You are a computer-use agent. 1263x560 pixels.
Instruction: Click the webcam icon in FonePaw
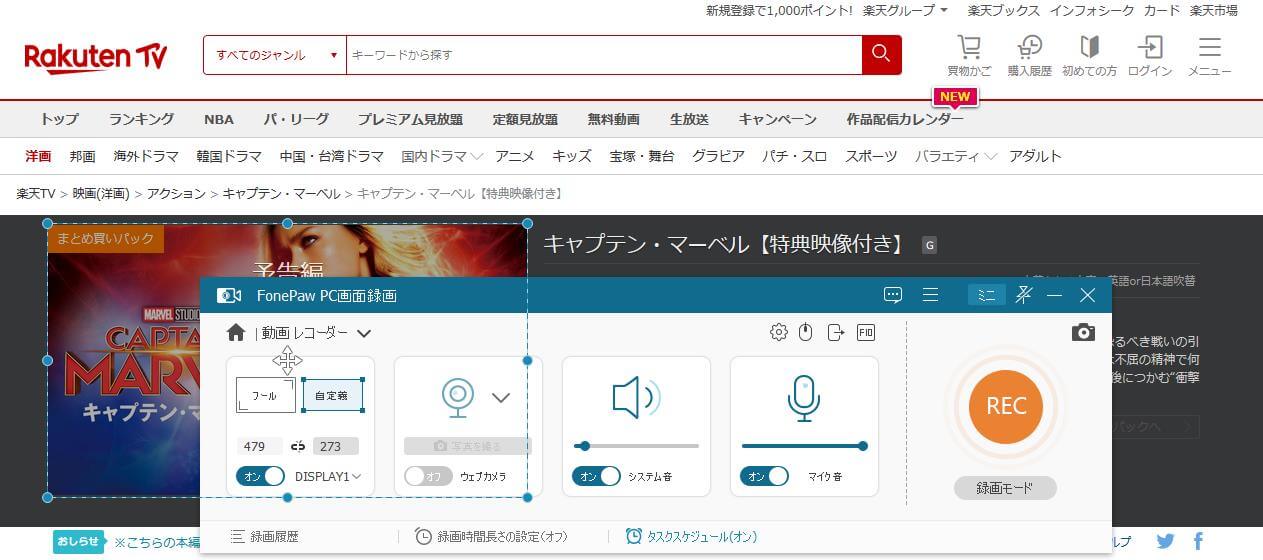(458, 397)
